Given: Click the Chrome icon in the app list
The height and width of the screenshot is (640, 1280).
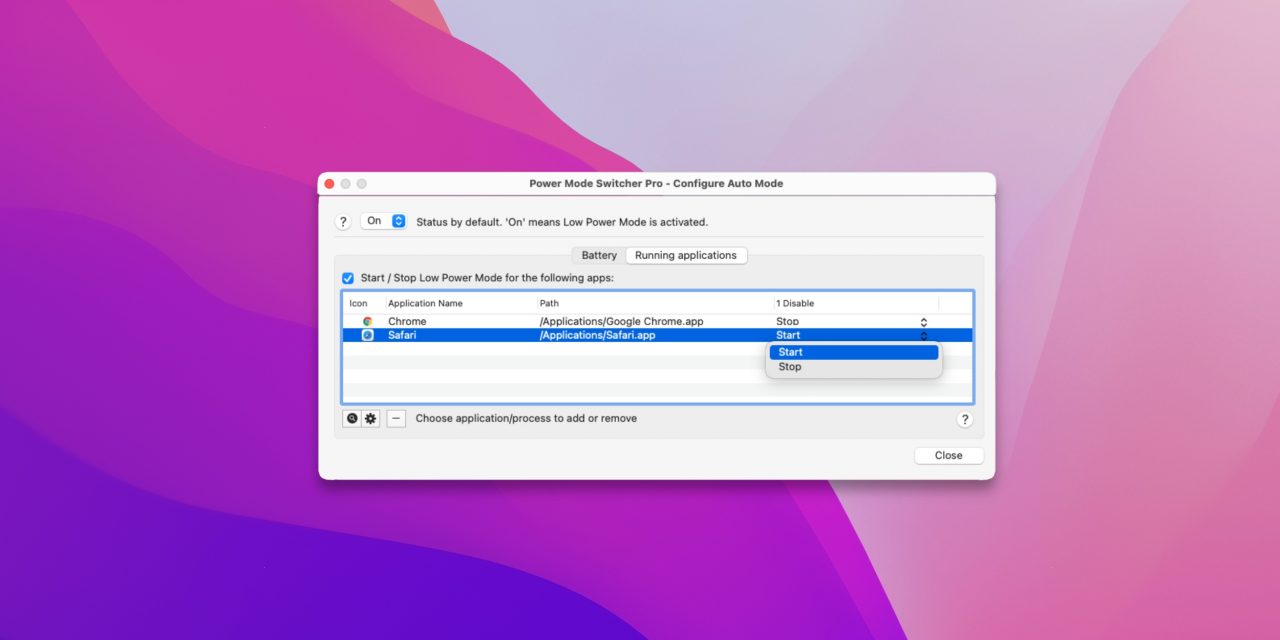Looking at the screenshot, I should (367, 322).
